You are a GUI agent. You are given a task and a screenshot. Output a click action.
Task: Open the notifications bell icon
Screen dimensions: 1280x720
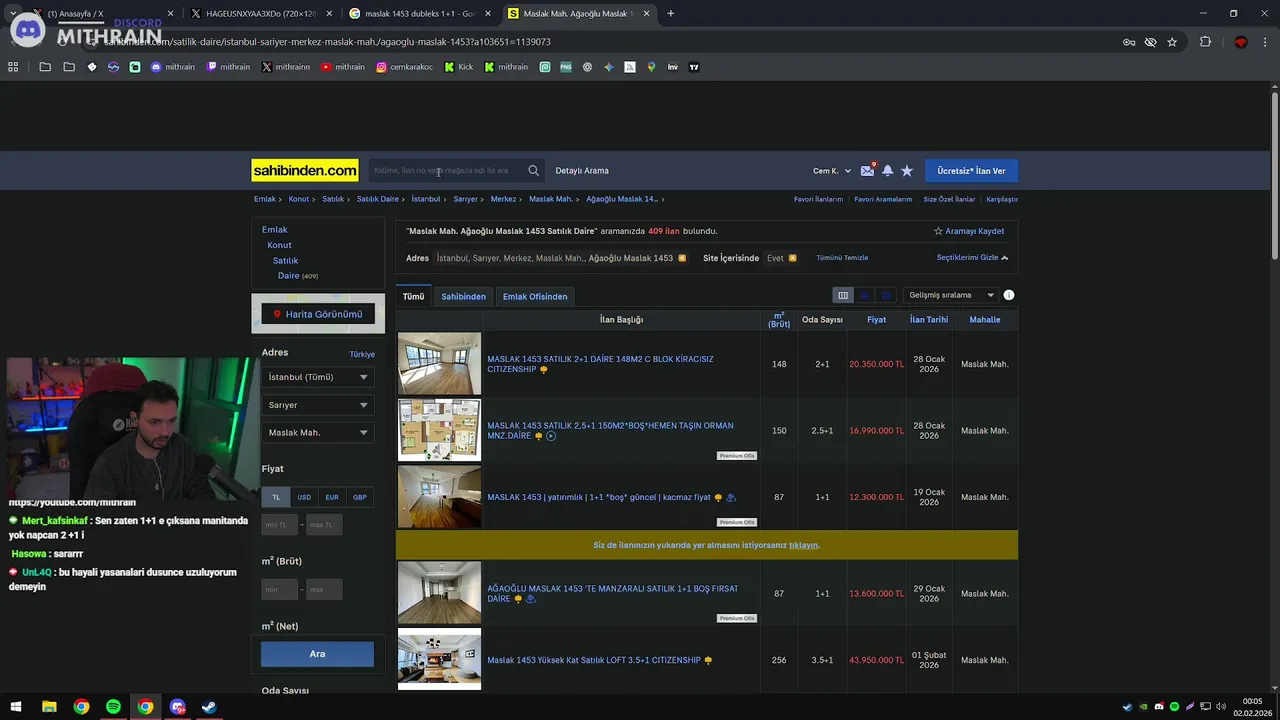pyautogui.click(x=887, y=171)
